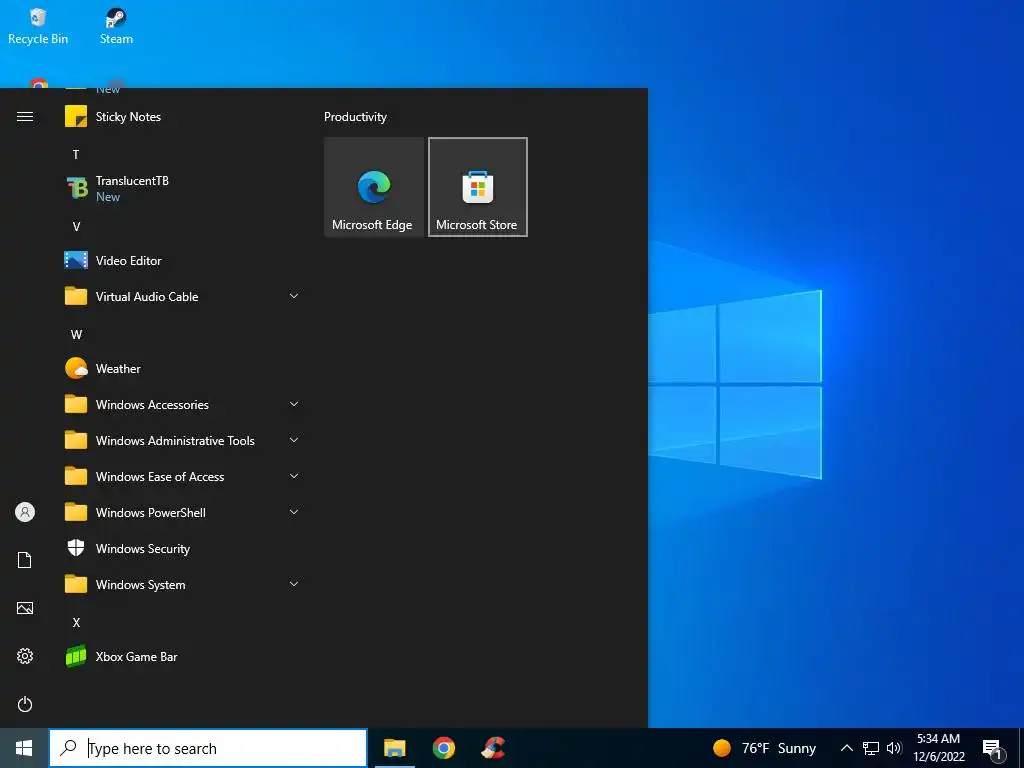Image resolution: width=1024 pixels, height=768 pixels.
Task: Launch Xbox Game Bar
Action: [183, 656]
